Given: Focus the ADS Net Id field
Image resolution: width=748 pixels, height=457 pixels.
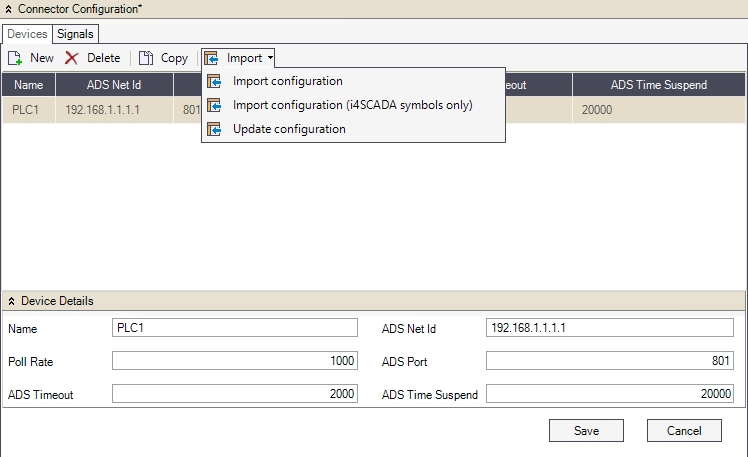Looking at the screenshot, I should [x=609, y=328].
